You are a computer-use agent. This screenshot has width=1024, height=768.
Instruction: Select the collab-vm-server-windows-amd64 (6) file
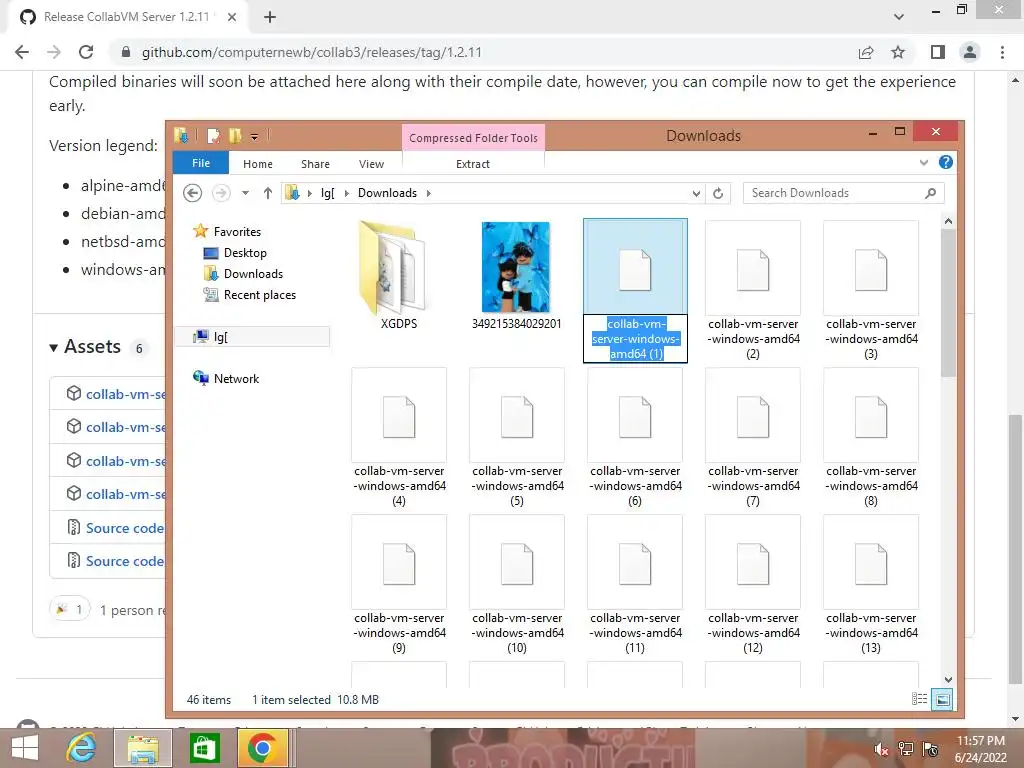click(x=635, y=438)
